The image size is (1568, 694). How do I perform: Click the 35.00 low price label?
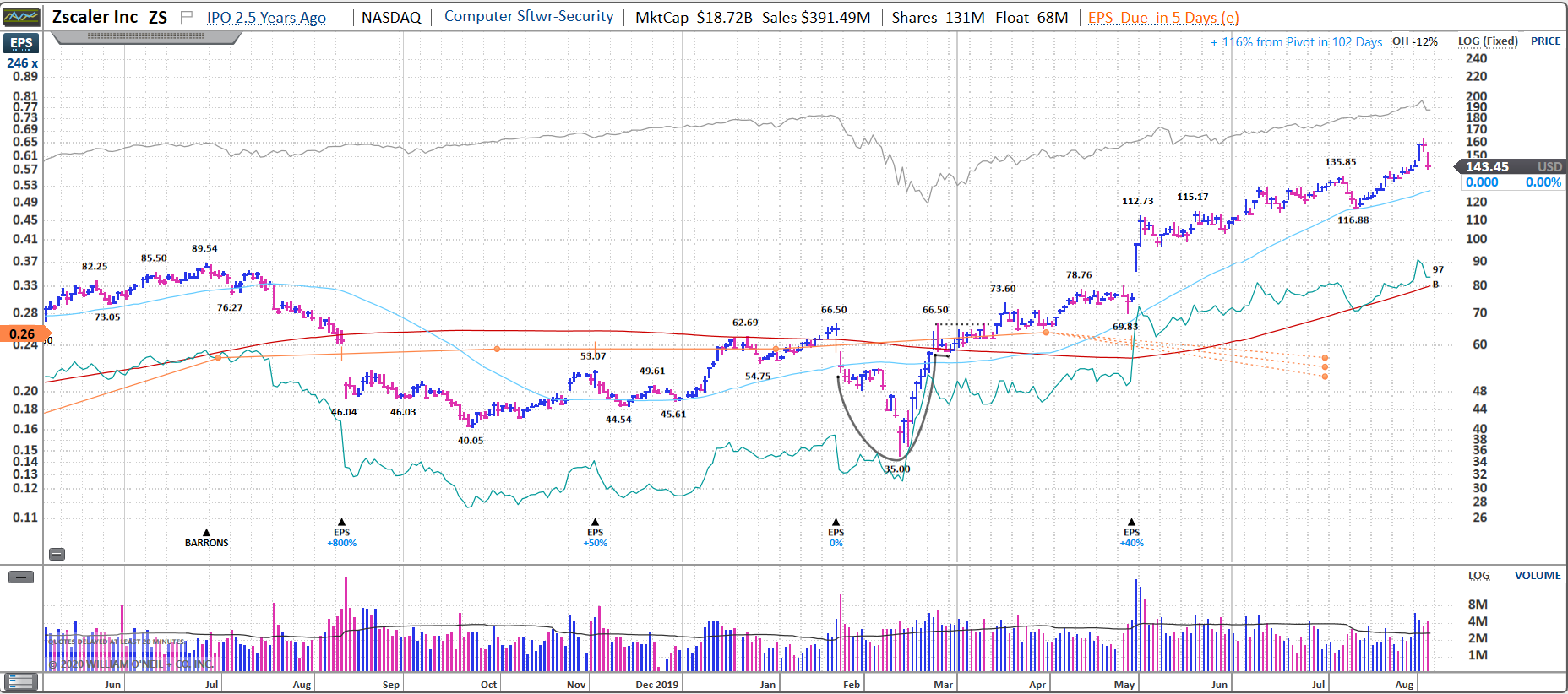[897, 469]
